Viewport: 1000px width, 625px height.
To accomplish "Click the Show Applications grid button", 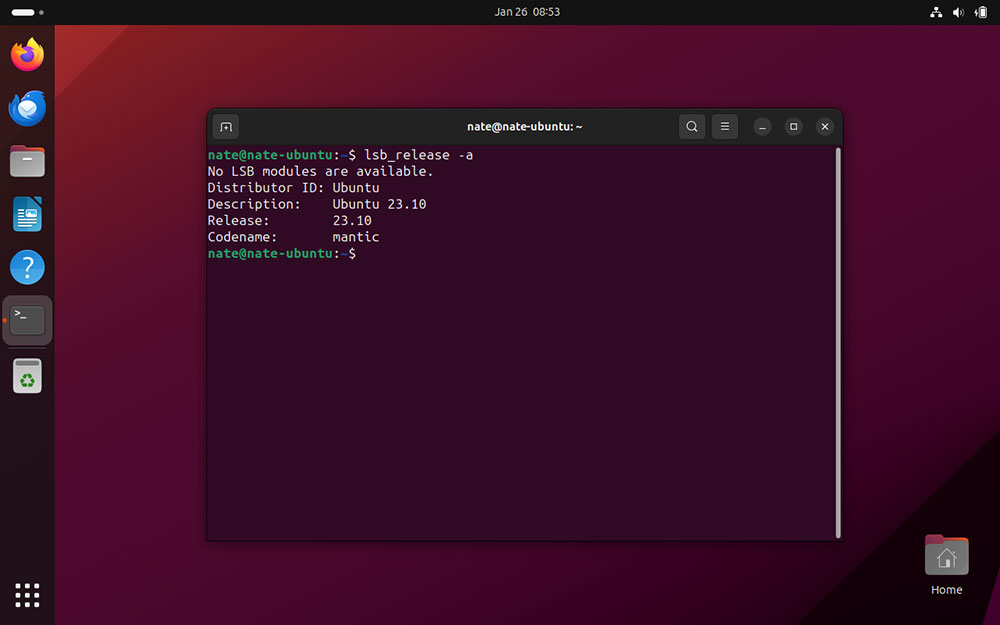I will click(x=27, y=595).
